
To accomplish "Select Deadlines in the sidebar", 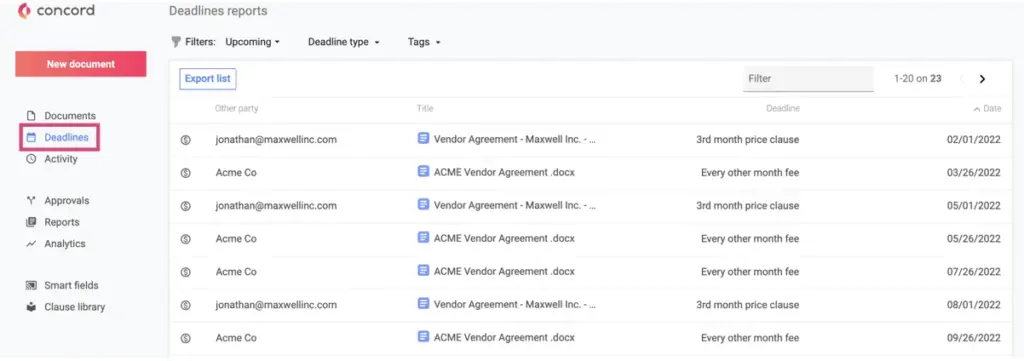I will (x=66, y=137).
